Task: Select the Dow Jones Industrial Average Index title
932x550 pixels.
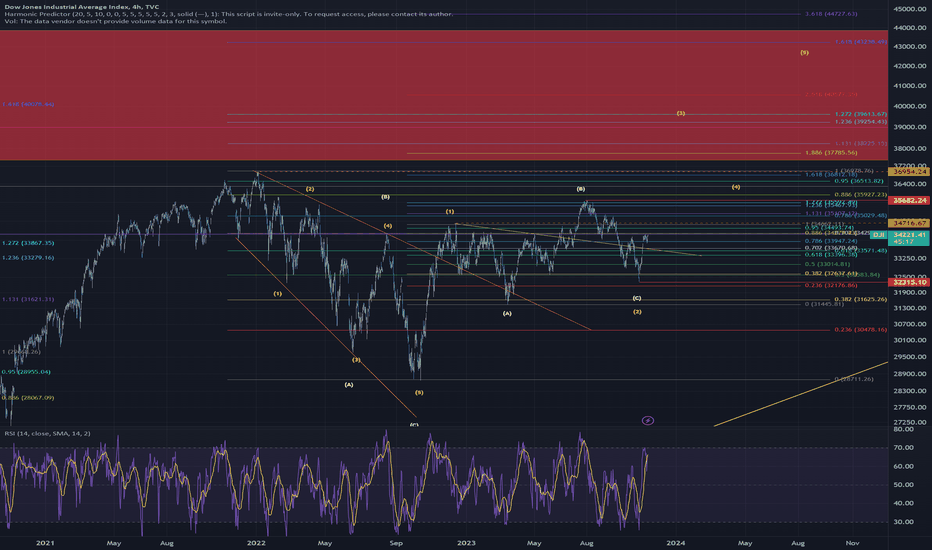Action: coord(82,7)
